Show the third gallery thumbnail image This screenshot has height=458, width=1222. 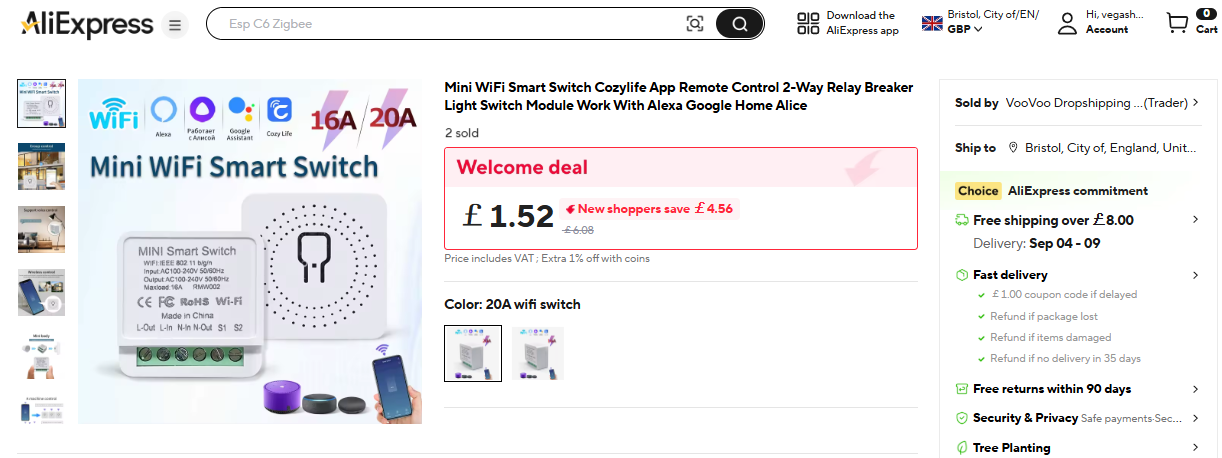click(x=42, y=229)
